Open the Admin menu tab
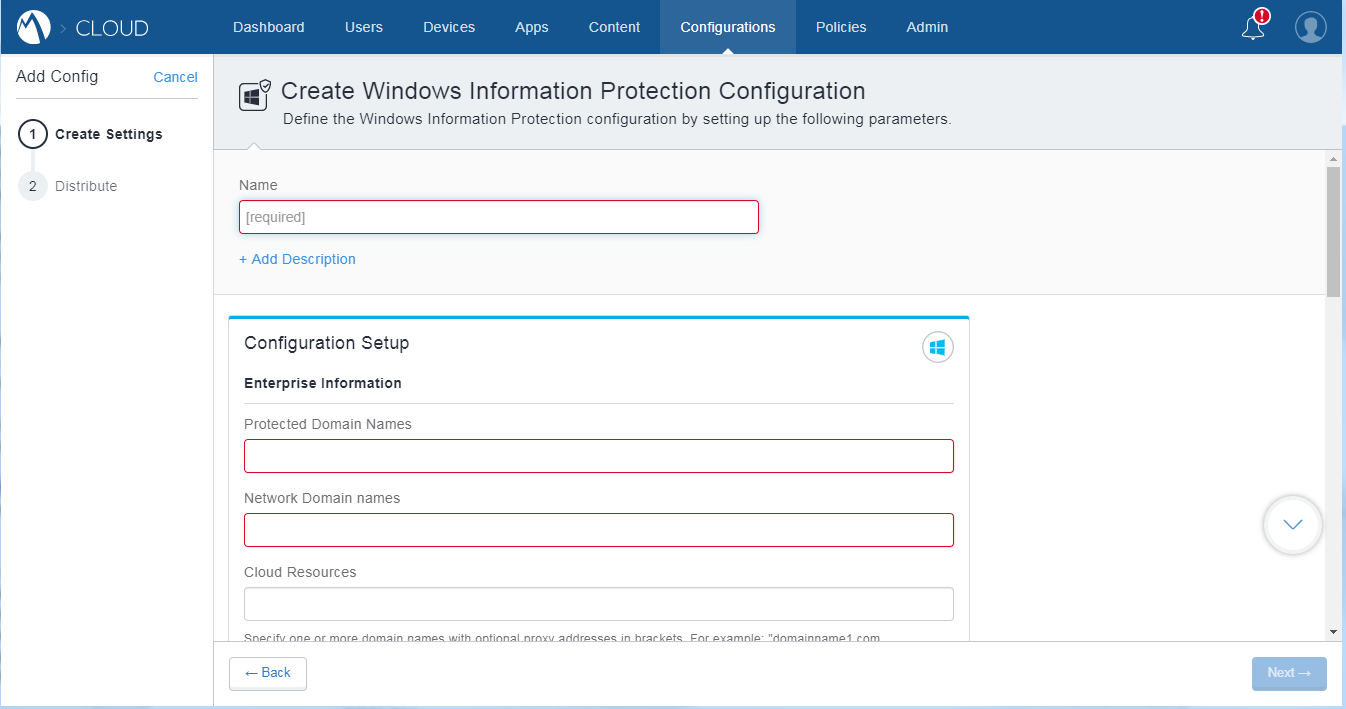1346x709 pixels. (927, 27)
